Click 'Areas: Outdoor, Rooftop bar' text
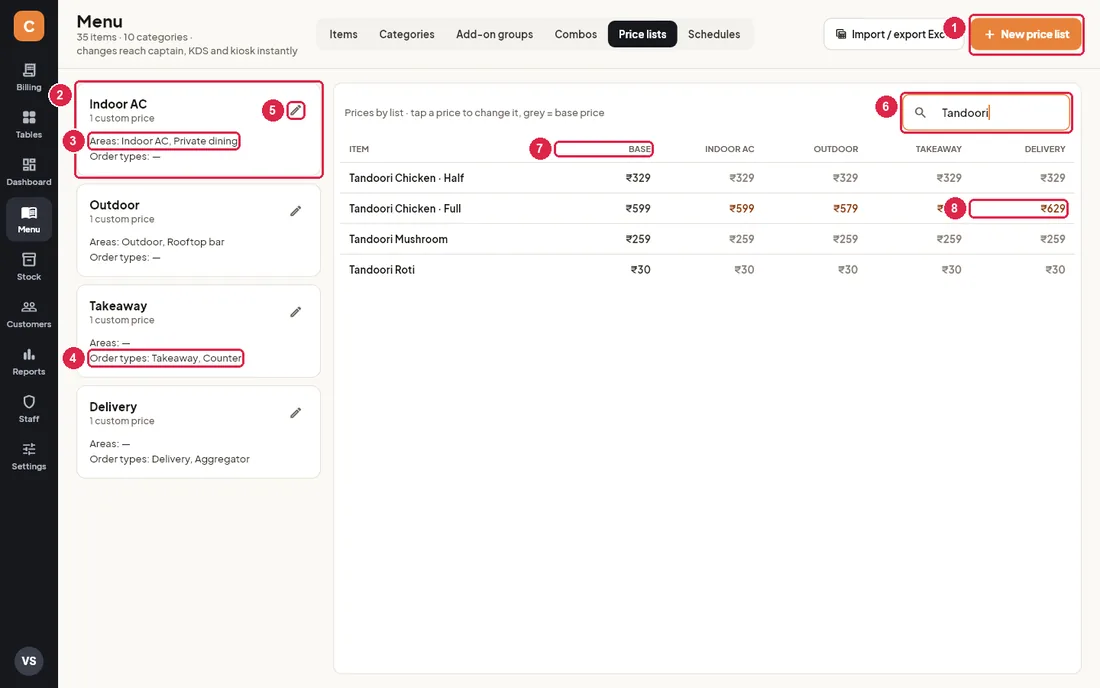Image resolution: width=1100 pixels, height=688 pixels. (156, 242)
